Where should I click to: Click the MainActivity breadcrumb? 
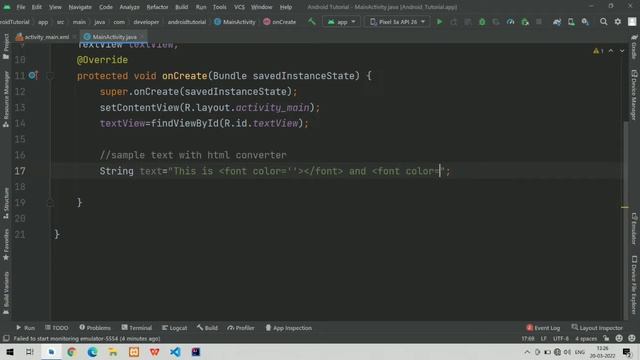click(235, 22)
